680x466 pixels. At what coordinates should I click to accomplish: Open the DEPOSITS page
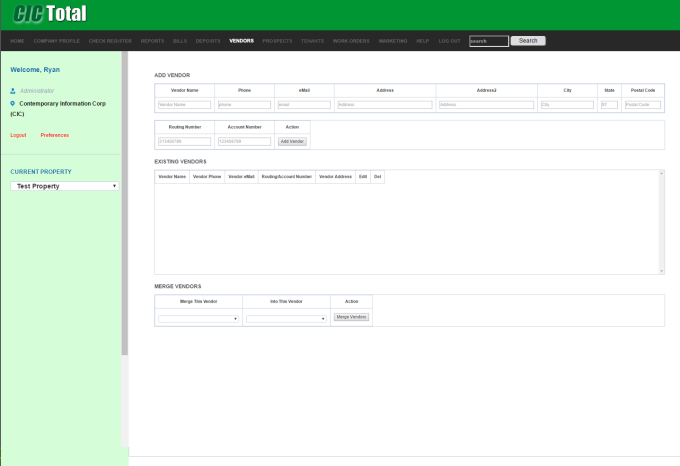pyautogui.click(x=208, y=41)
